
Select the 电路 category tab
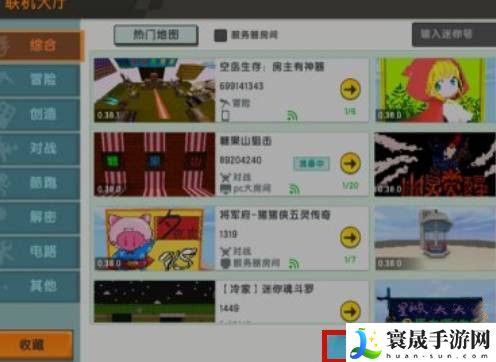pyautogui.click(x=40, y=252)
